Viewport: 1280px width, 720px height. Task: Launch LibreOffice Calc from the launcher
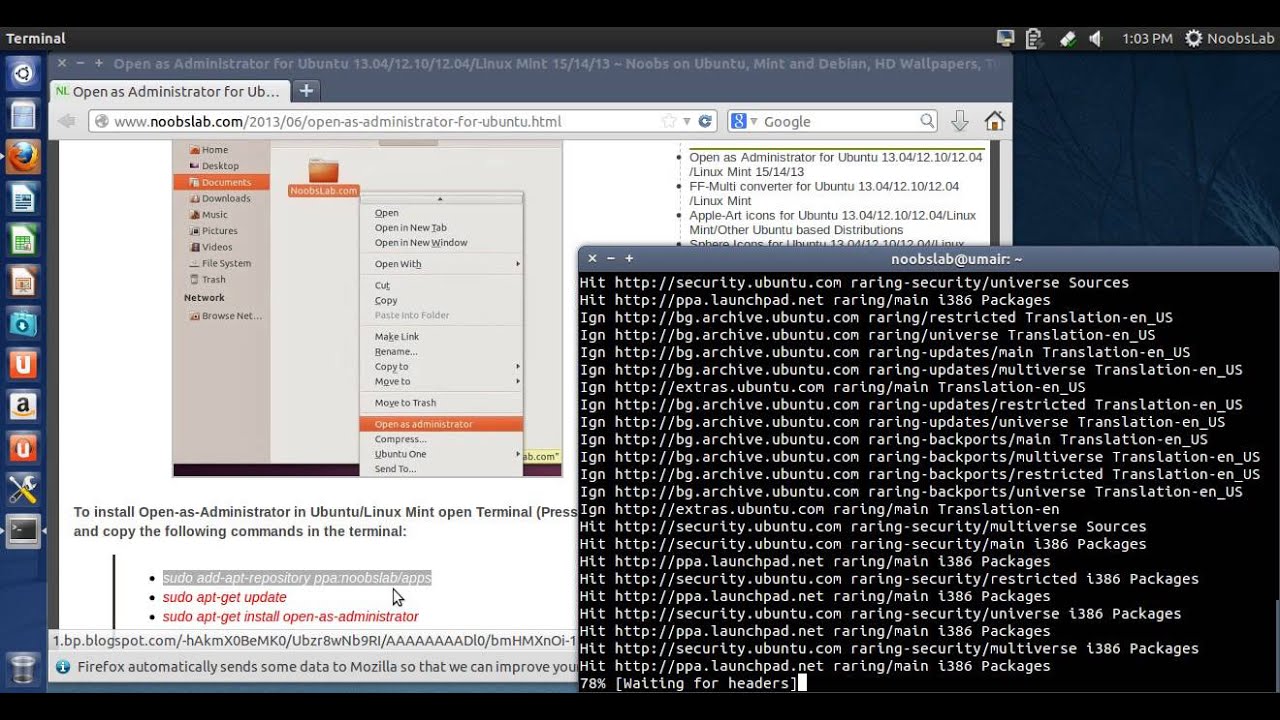coord(23,240)
